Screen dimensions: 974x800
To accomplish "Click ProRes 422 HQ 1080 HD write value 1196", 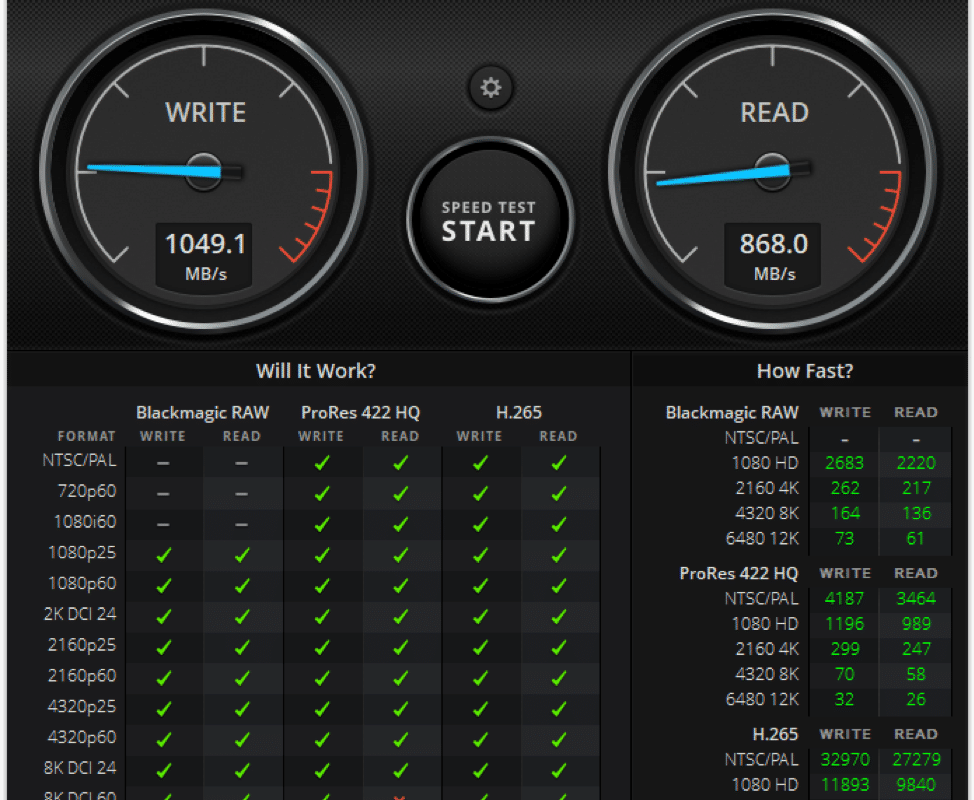I will [x=844, y=624].
